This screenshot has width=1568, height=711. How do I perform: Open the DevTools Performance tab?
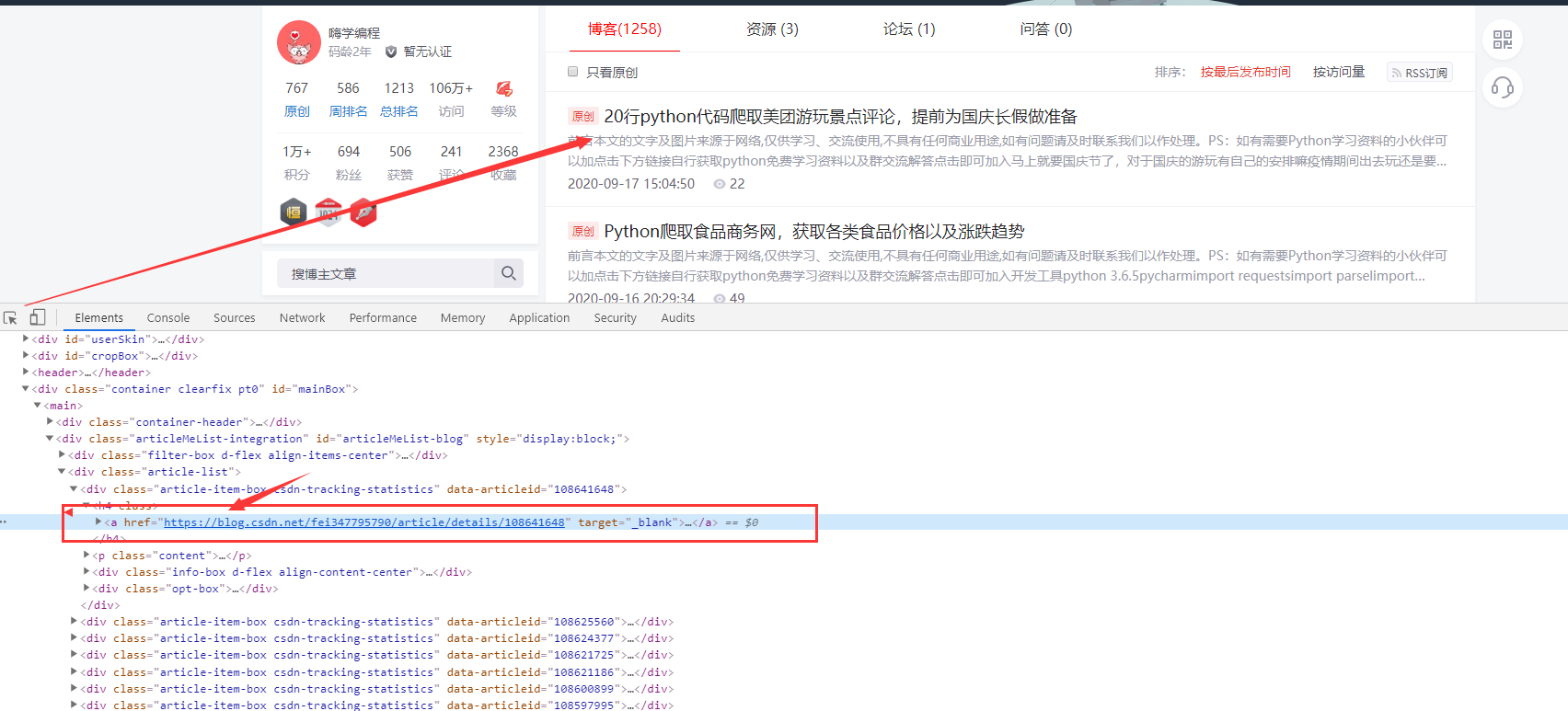coord(383,318)
